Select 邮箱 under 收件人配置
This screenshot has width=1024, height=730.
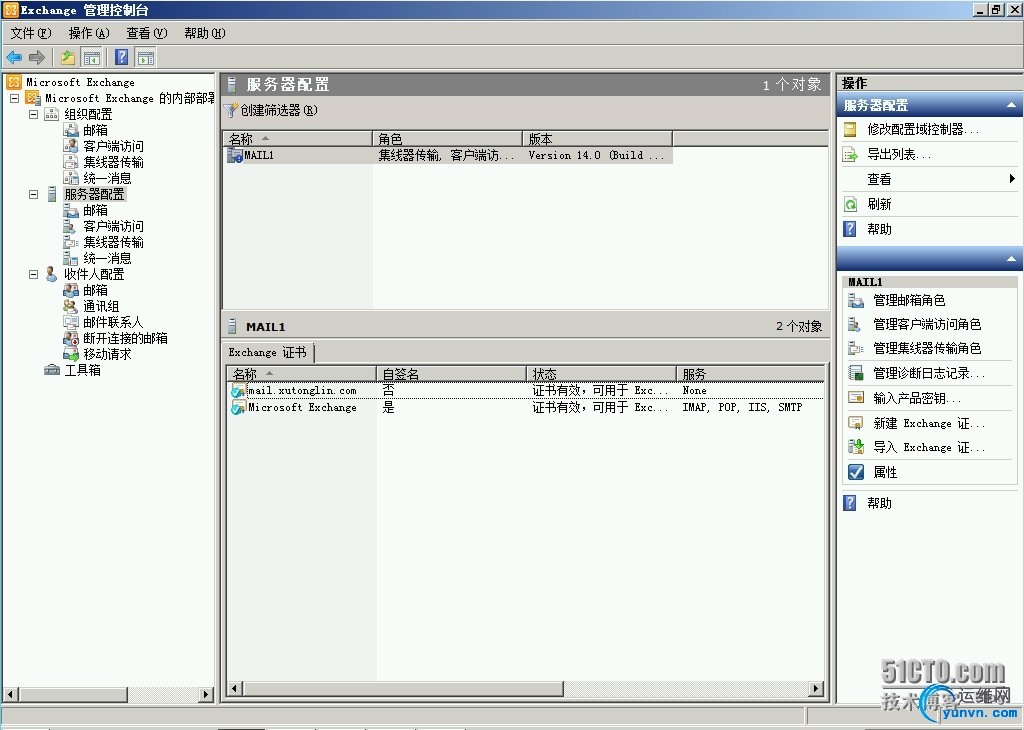95,290
